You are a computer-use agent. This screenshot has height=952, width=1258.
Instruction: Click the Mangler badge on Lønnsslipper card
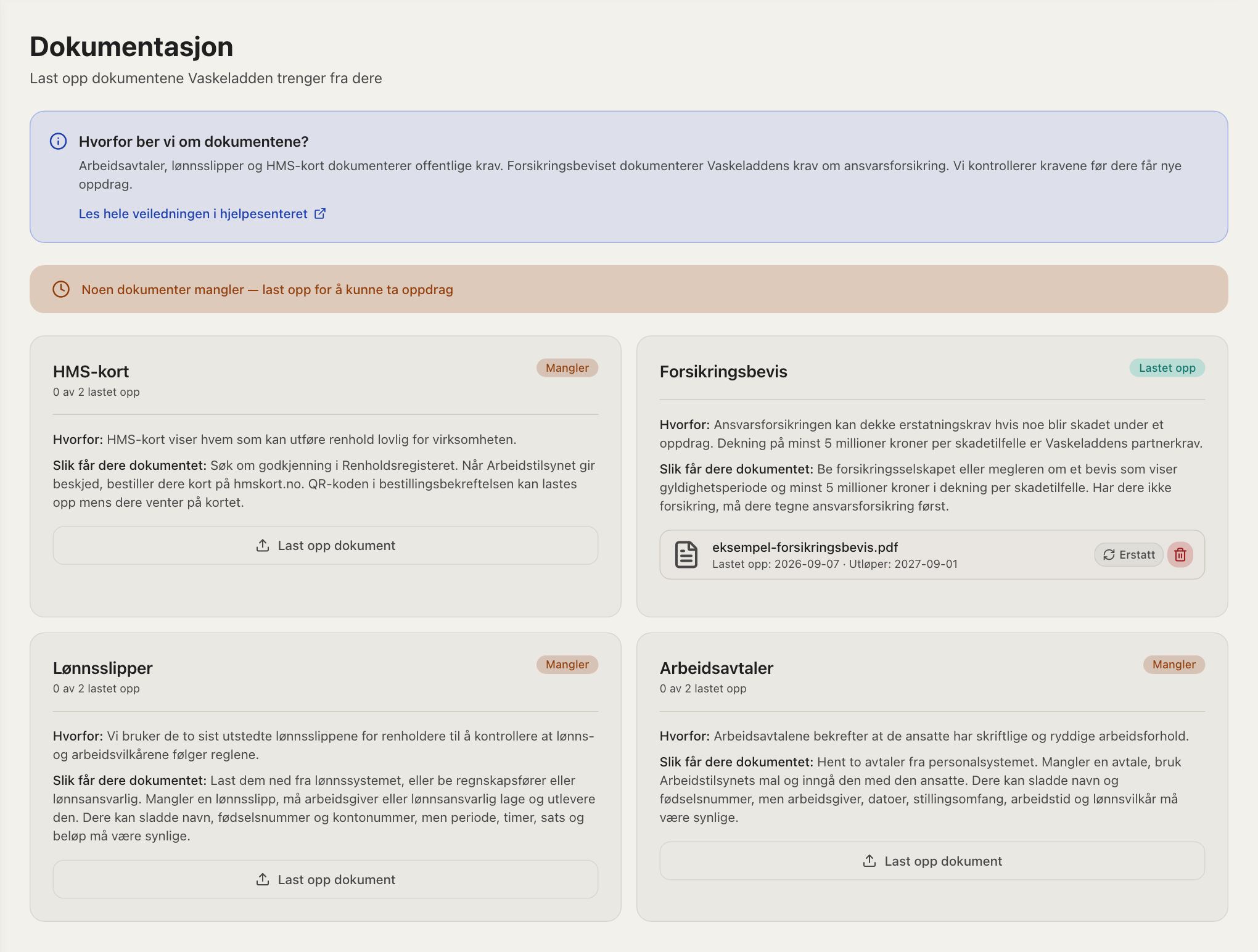[567, 664]
